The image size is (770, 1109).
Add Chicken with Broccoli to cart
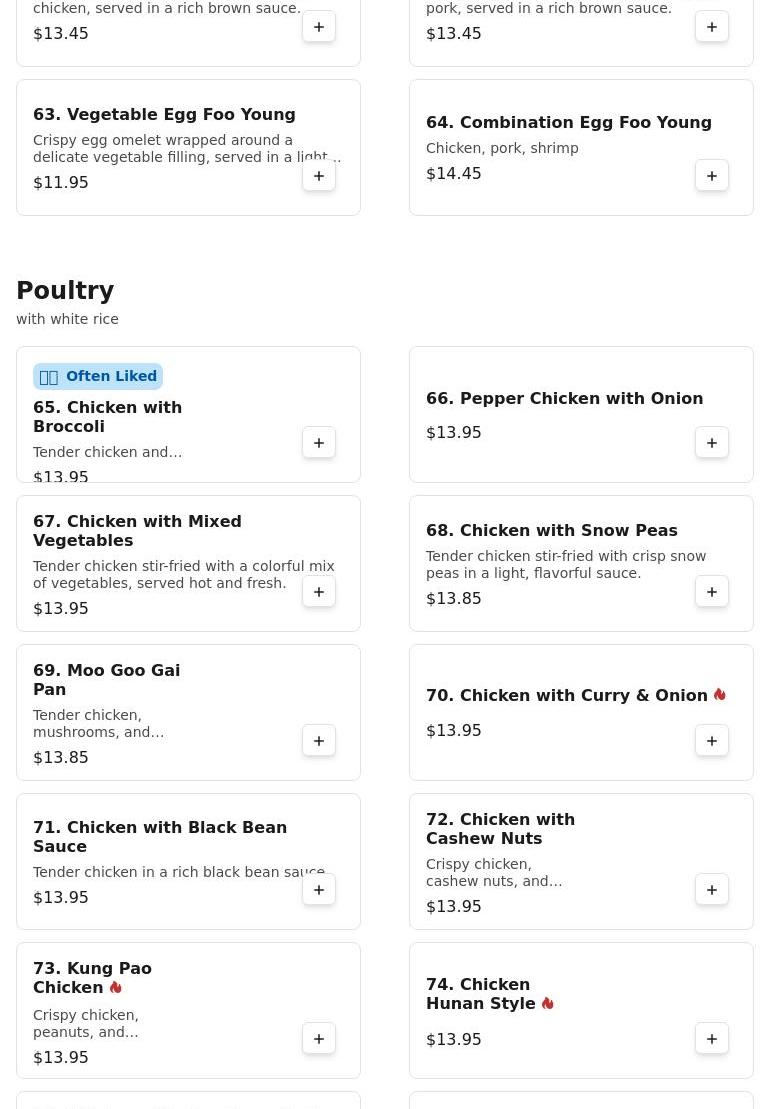click(x=319, y=443)
